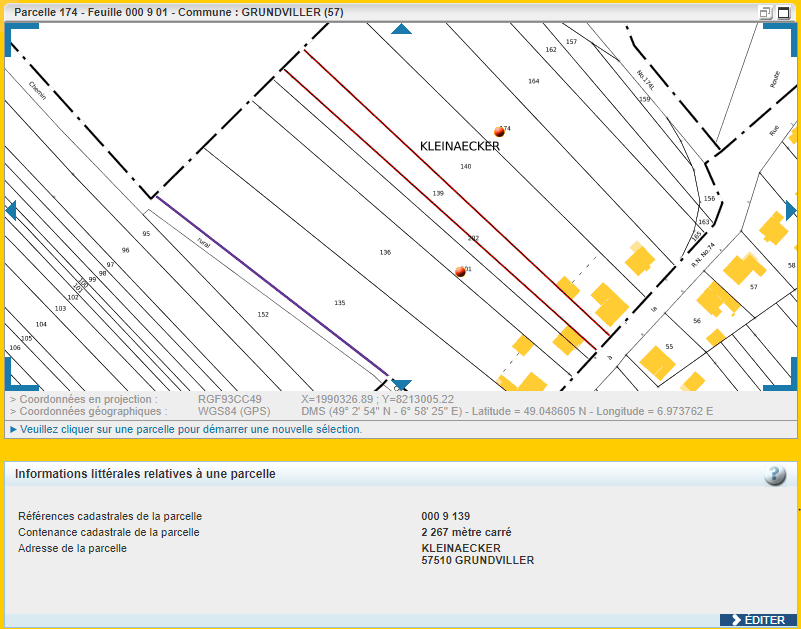Pan the map north with top arrow
This screenshot has height=629, width=801.
click(x=401, y=29)
